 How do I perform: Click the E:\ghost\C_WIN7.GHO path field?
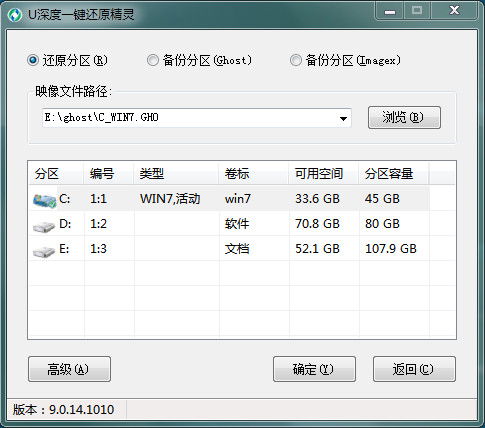pos(197,118)
